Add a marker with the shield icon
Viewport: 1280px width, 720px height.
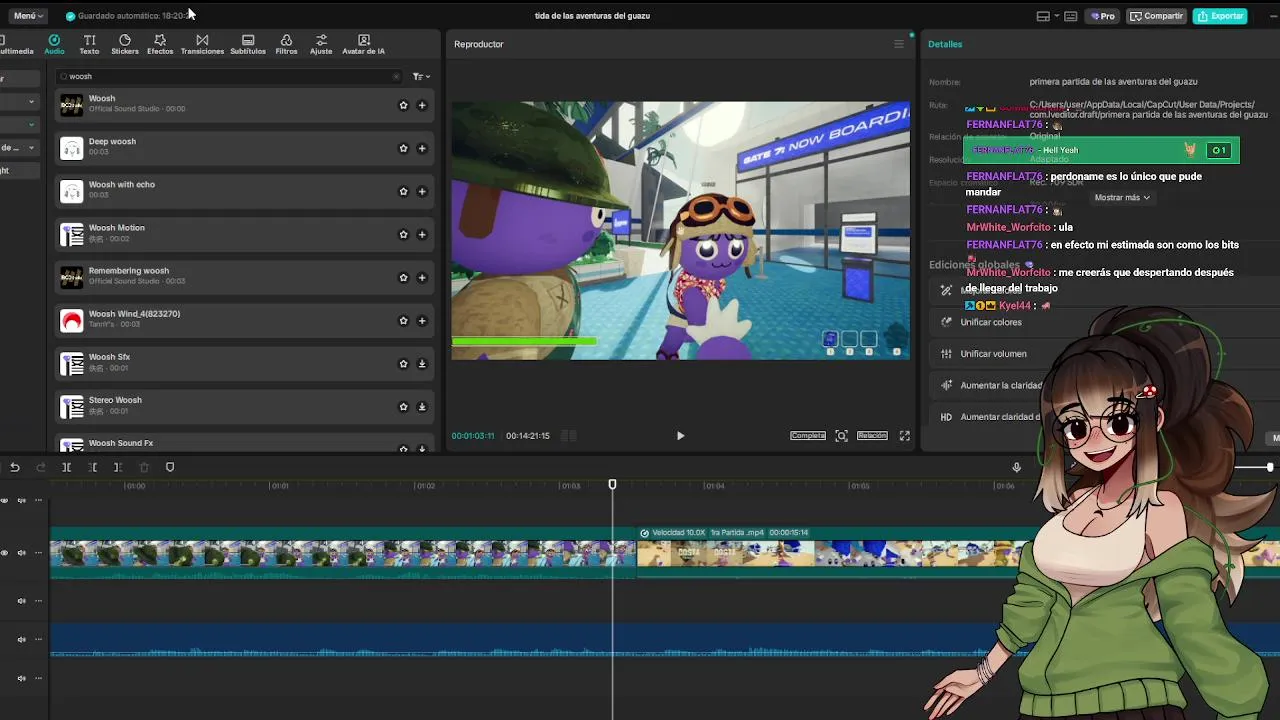[170, 467]
